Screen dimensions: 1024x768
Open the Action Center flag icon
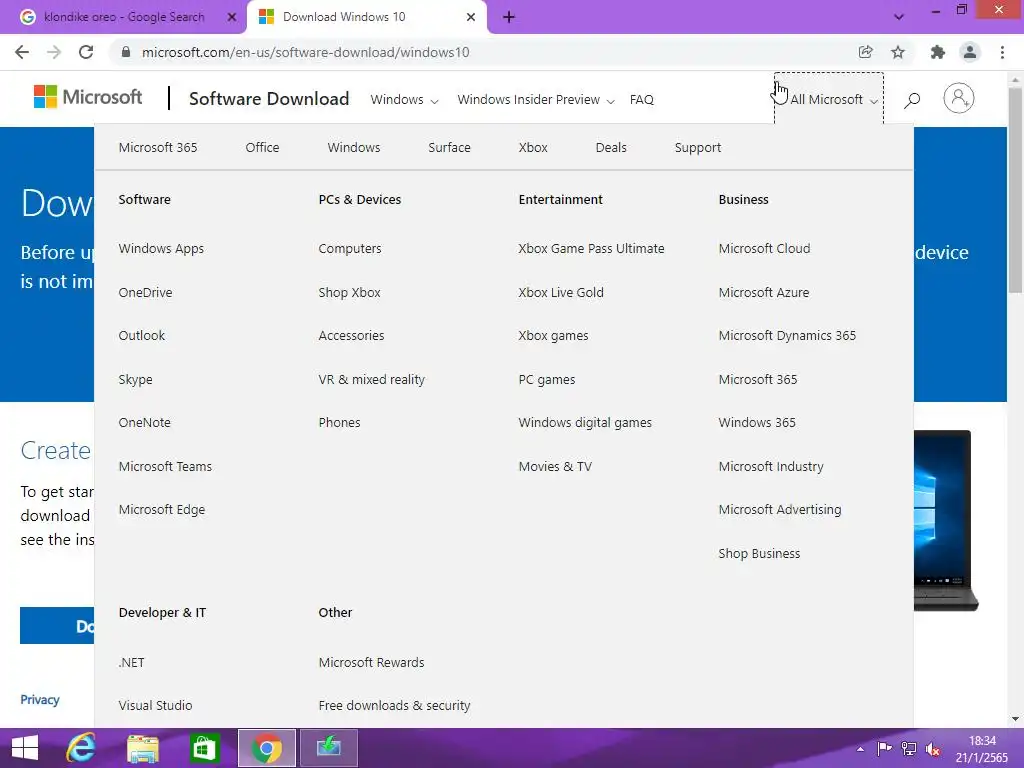tap(884, 748)
